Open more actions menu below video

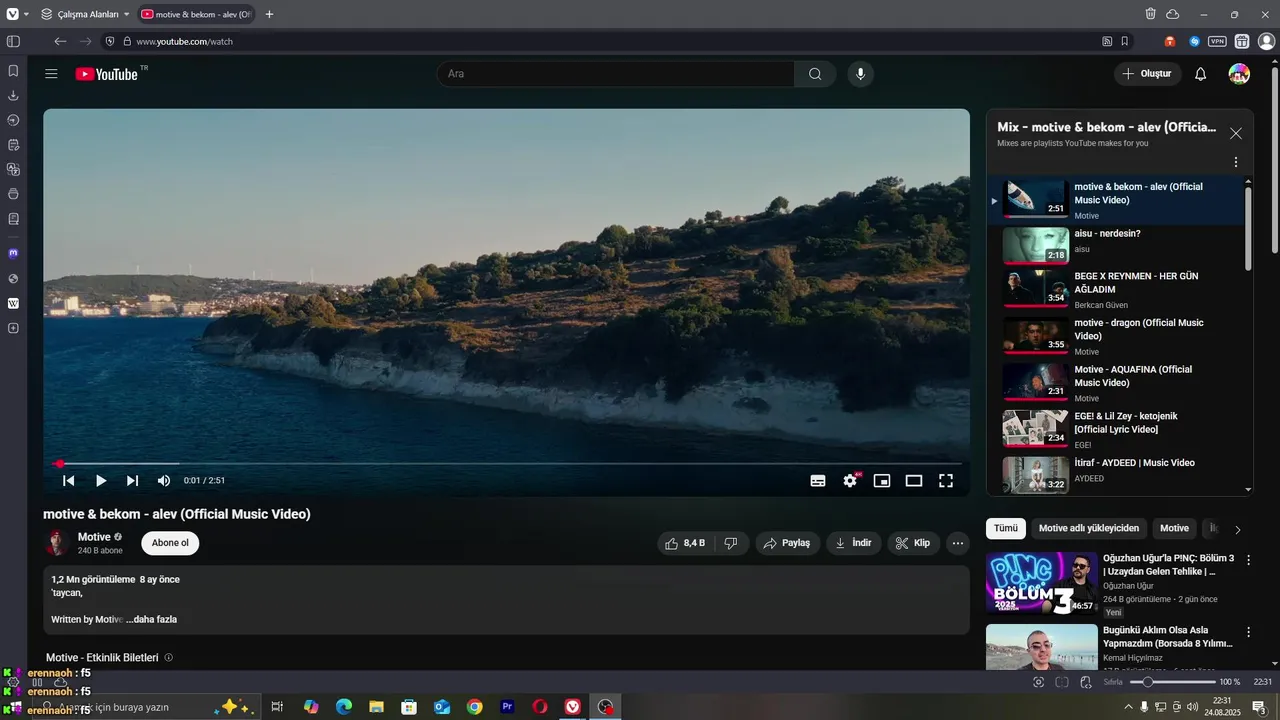point(958,543)
